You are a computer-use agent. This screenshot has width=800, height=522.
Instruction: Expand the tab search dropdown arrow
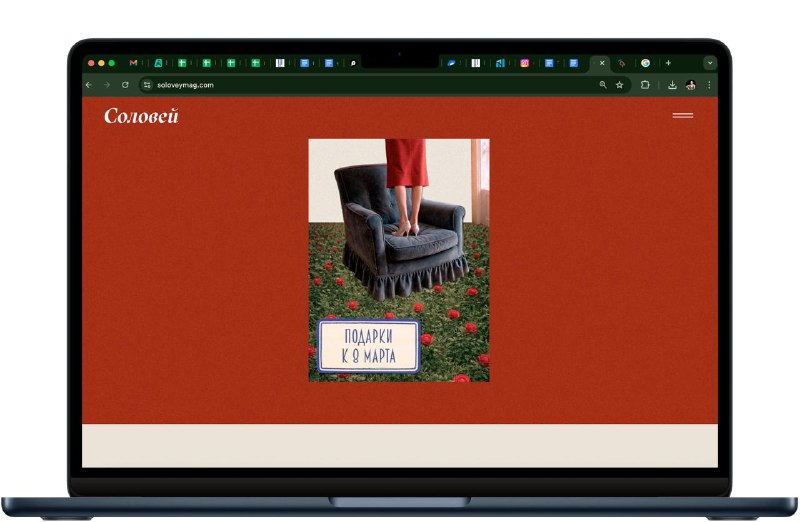coord(709,63)
